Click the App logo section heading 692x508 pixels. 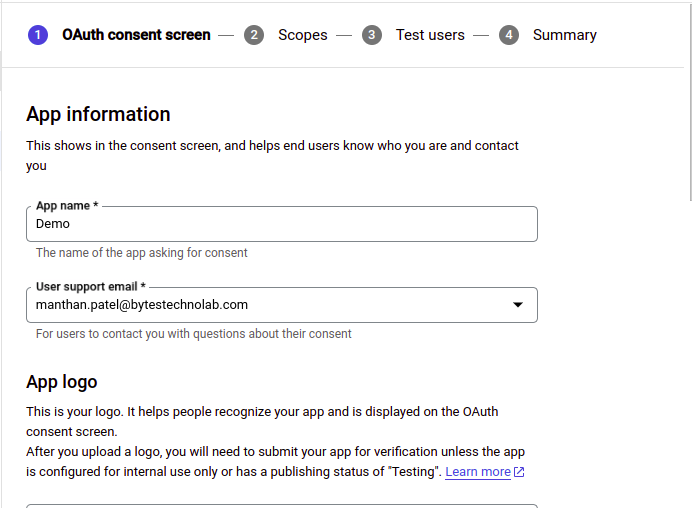62,382
